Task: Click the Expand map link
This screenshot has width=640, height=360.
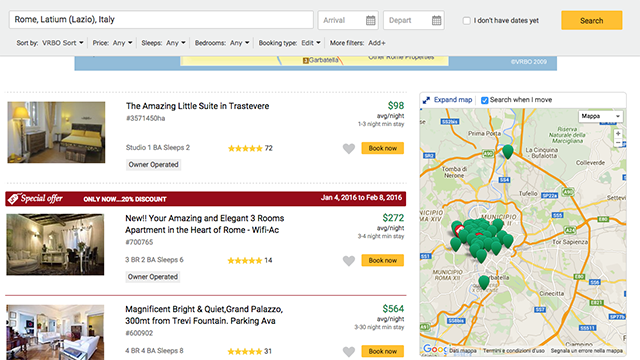Action: pyautogui.click(x=453, y=100)
